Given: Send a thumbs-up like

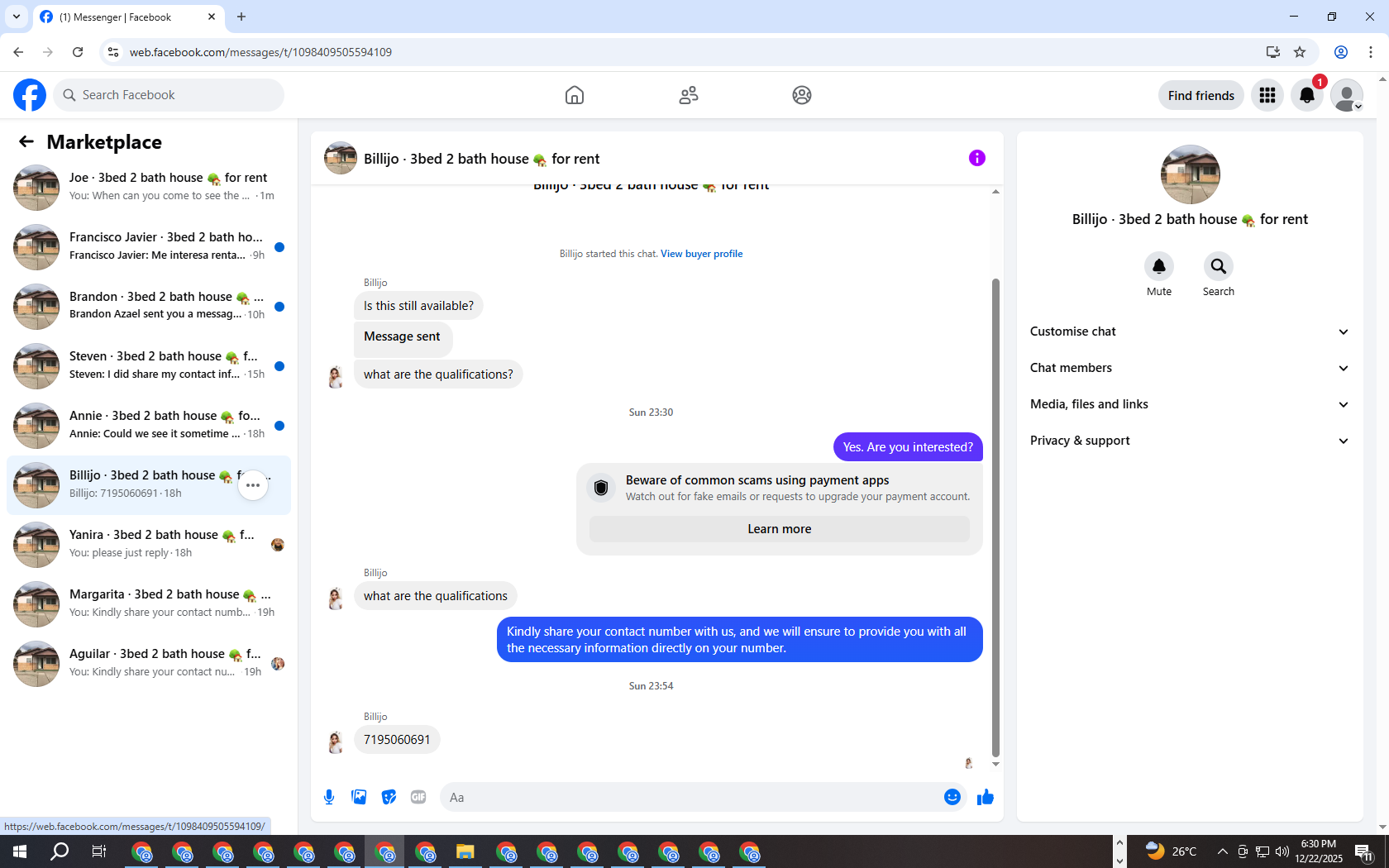Looking at the screenshot, I should (x=986, y=797).
